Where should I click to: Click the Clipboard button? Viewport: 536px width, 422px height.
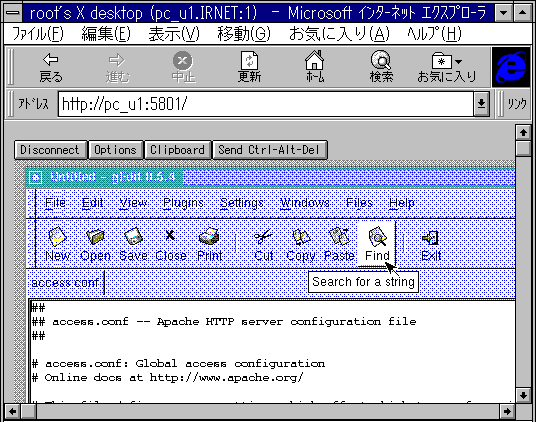(x=177, y=150)
